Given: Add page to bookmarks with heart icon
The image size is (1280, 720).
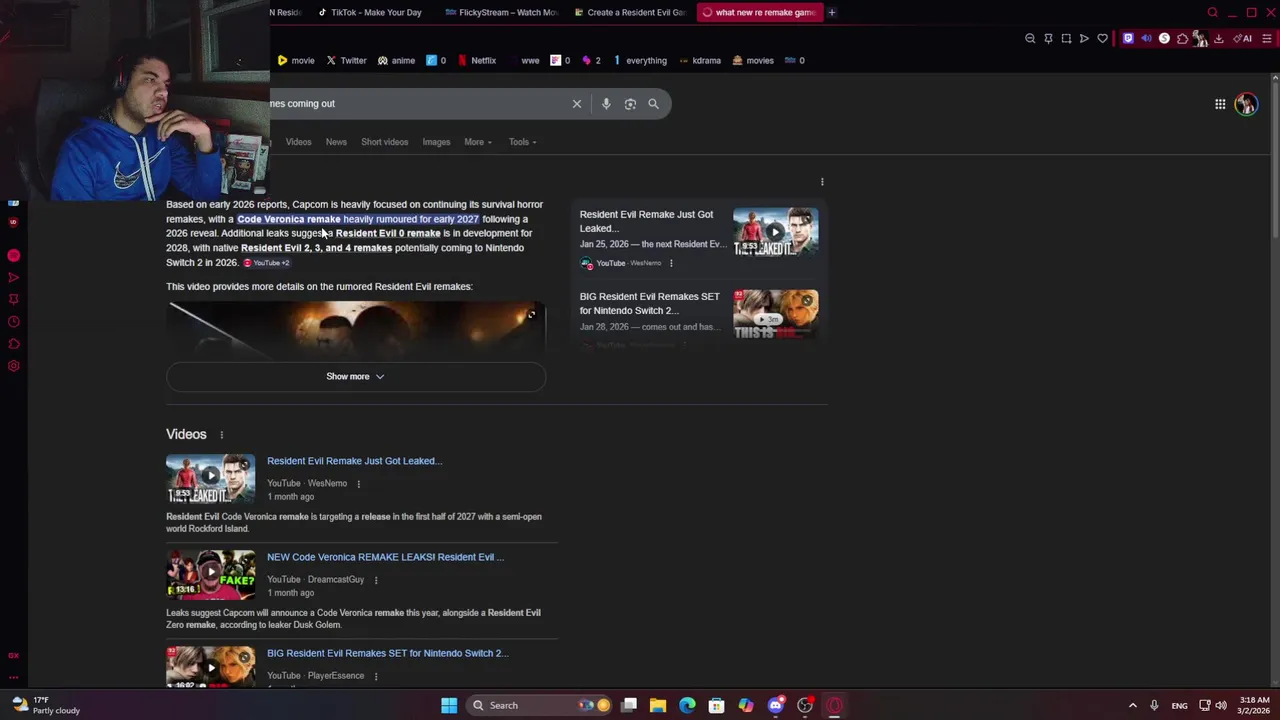Looking at the screenshot, I should 1102,39.
